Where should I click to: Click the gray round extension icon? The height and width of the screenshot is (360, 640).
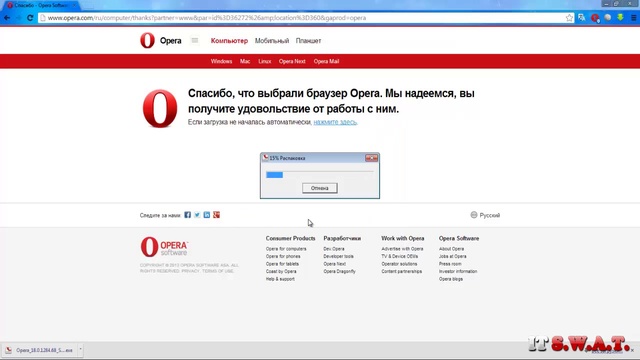(x=608, y=18)
